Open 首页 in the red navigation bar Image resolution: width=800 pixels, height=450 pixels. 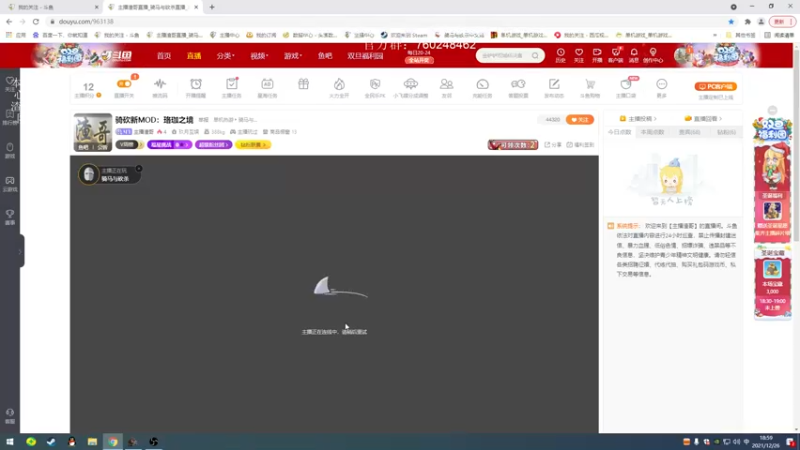coord(164,56)
